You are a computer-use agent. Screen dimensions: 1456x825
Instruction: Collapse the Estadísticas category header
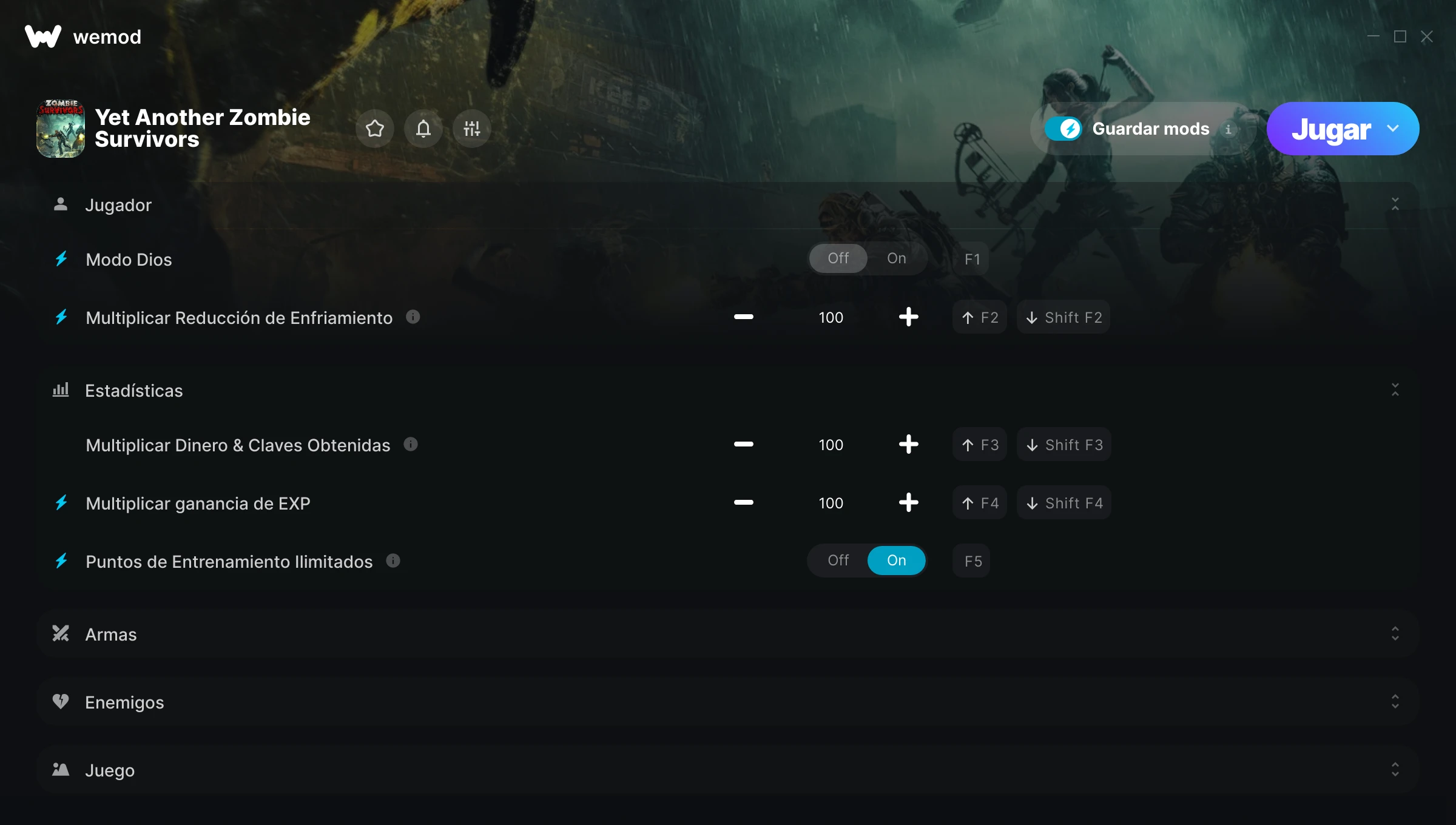point(728,390)
